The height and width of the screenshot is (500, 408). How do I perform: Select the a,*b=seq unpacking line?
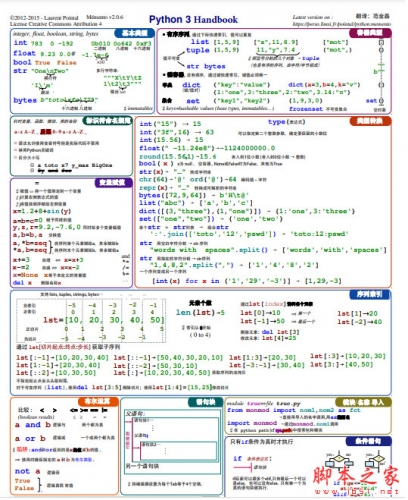tap(30, 243)
